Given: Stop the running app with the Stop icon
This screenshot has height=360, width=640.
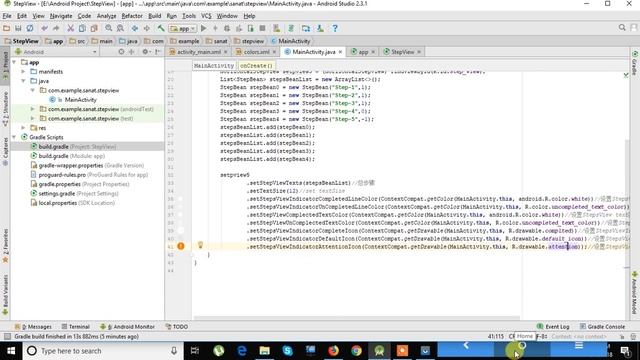Looking at the screenshot, I should click(262, 29).
